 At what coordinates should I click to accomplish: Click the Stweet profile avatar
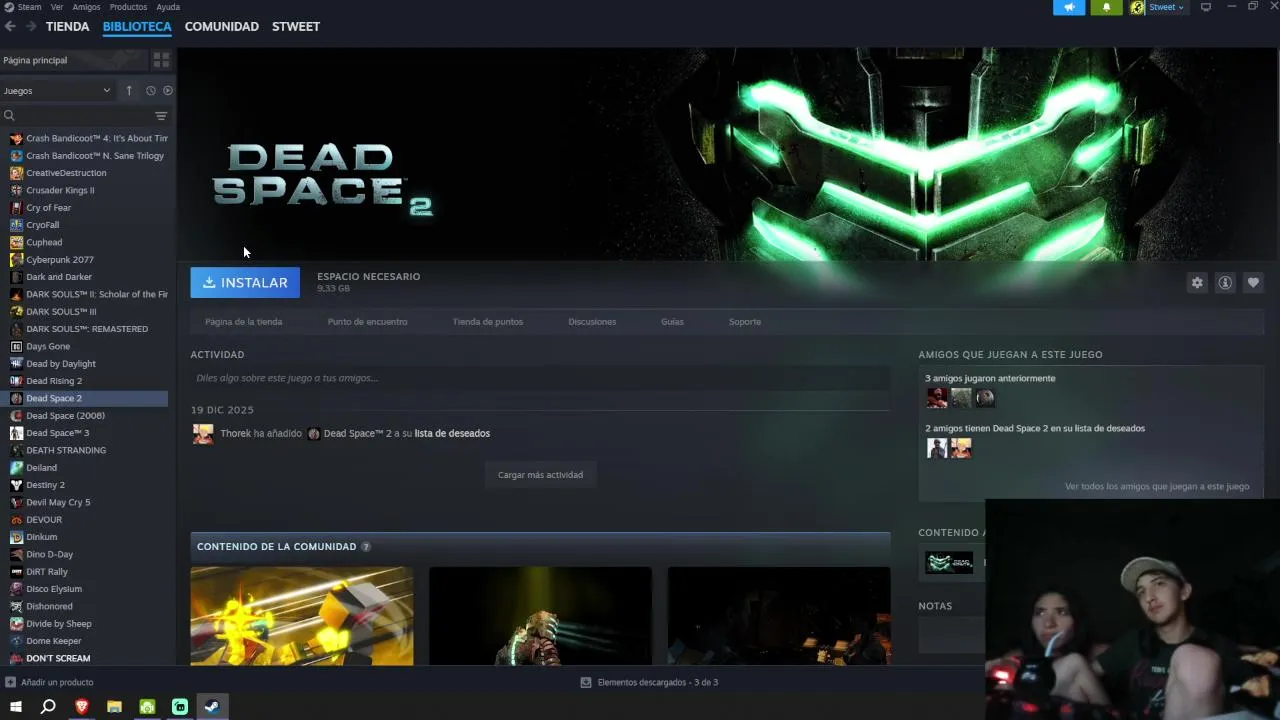(1137, 7)
